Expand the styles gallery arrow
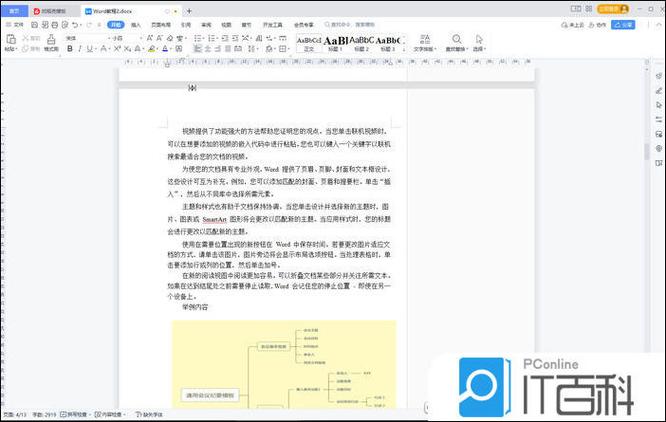The width and height of the screenshot is (666, 422). tap(404, 50)
